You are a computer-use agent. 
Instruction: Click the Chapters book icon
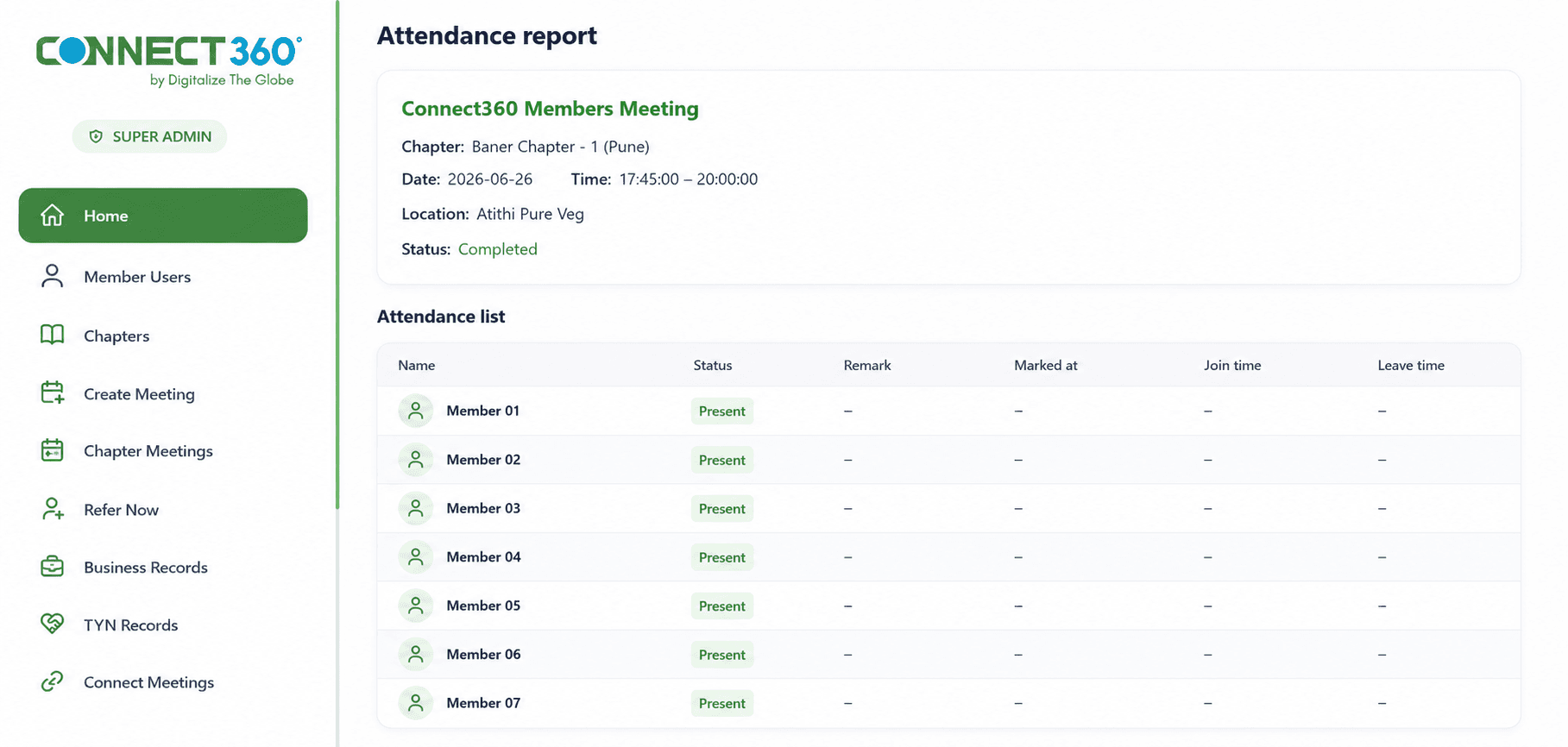pos(53,335)
